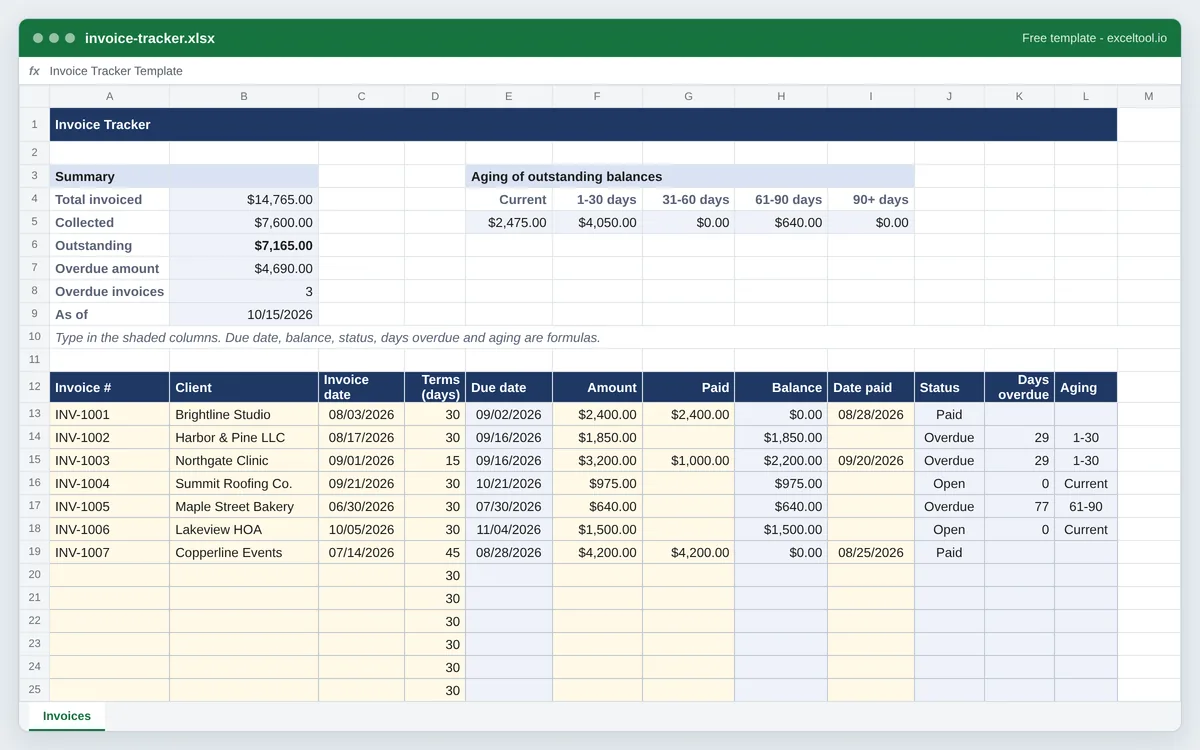1200x750 pixels.
Task: Select the 77 days overdue cell
Action: 1019,506
